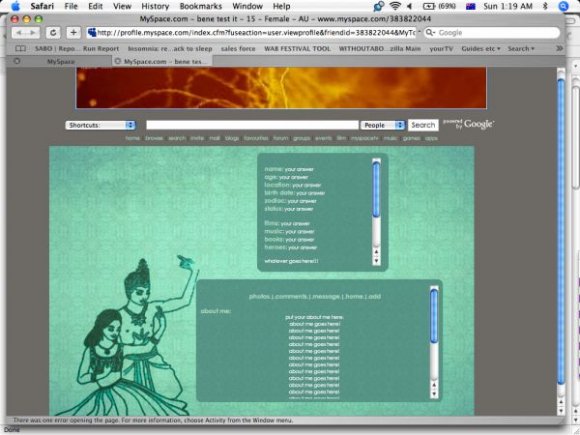Click the about me box scrollbar thumb

[434, 316]
